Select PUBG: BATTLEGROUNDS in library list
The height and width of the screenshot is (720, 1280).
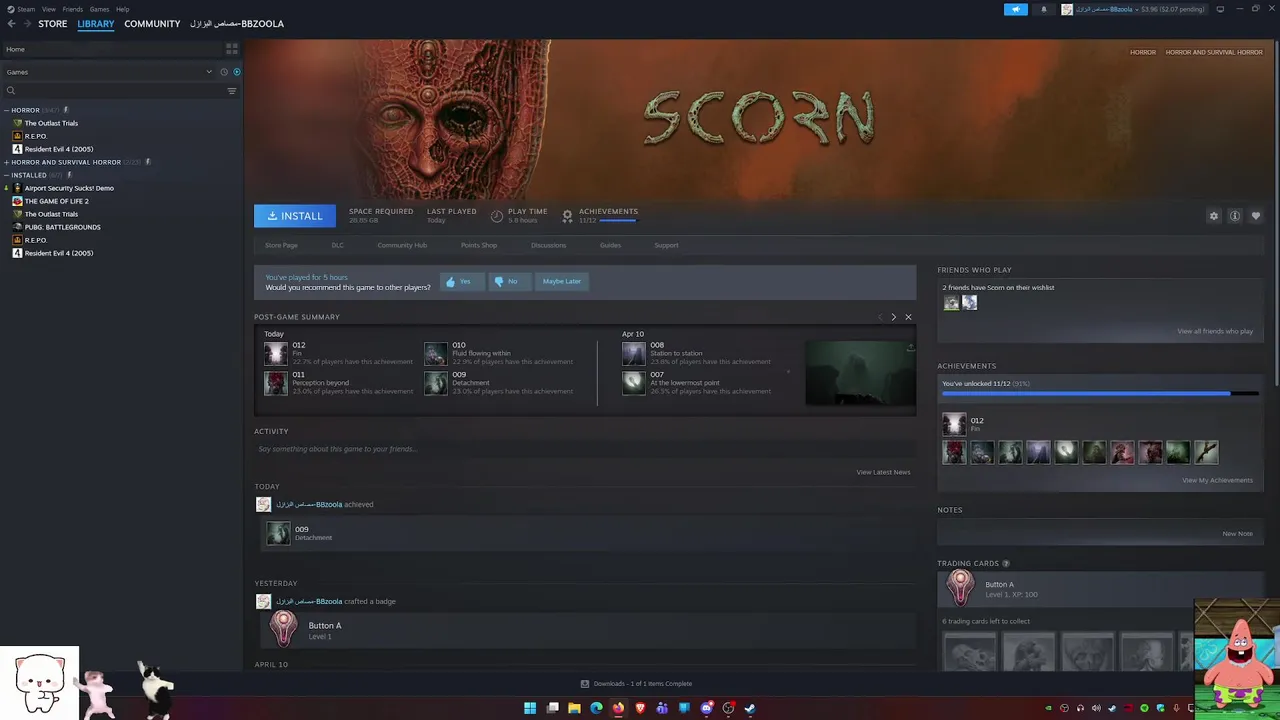point(62,227)
